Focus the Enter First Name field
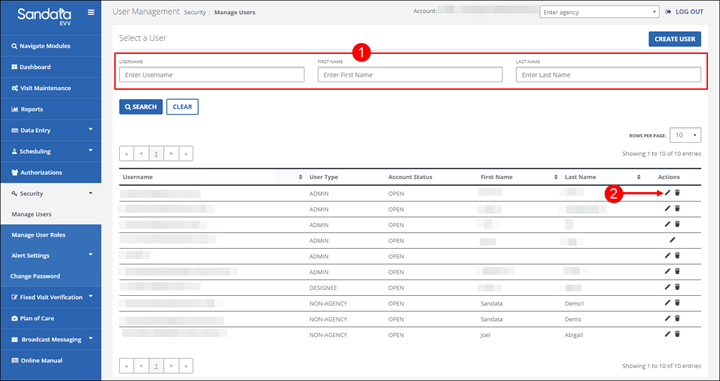This screenshot has width=720, height=381. (x=410, y=75)
